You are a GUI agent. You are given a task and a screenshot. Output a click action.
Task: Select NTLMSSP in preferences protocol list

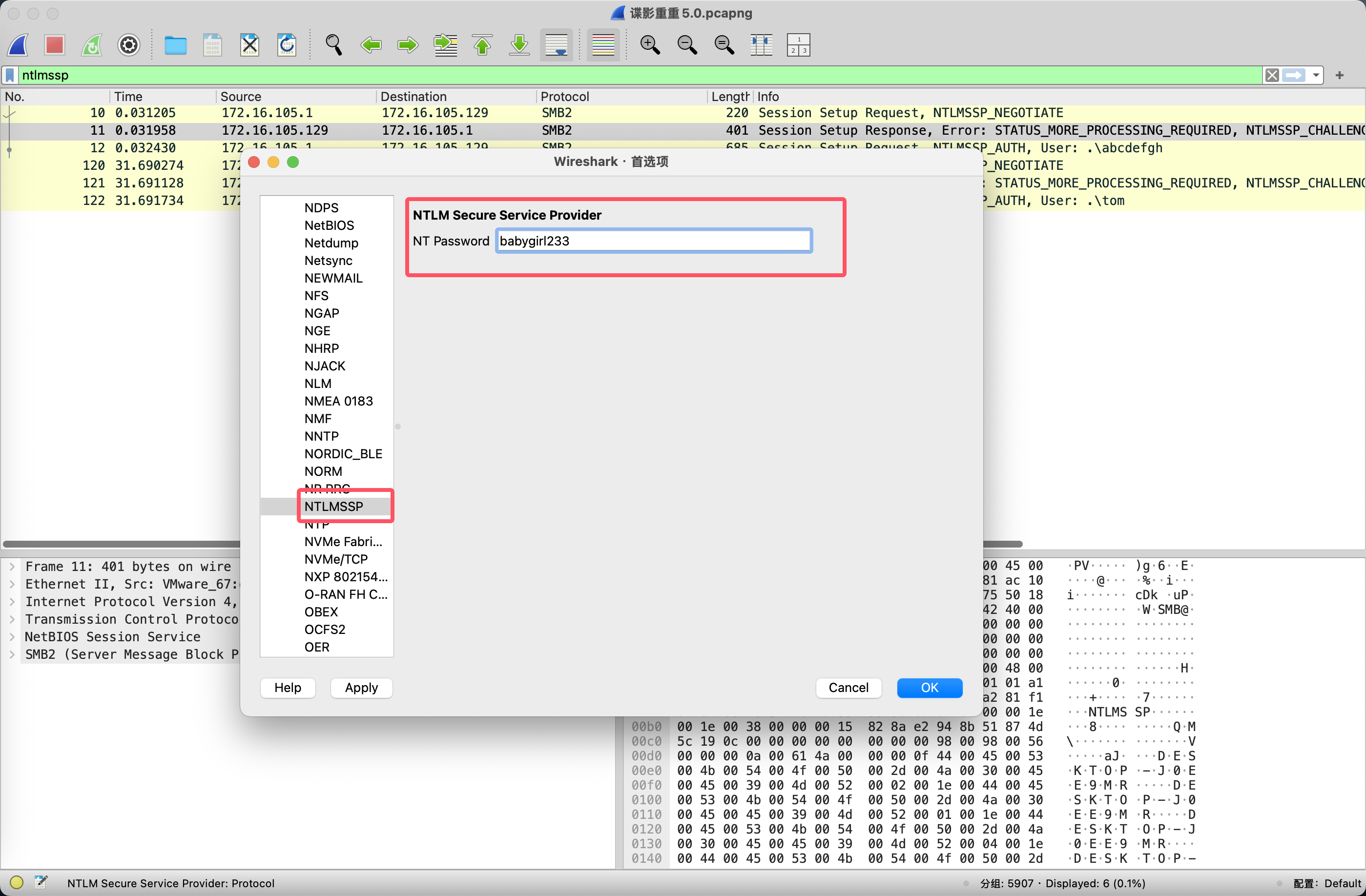click(x=327, y=507)
